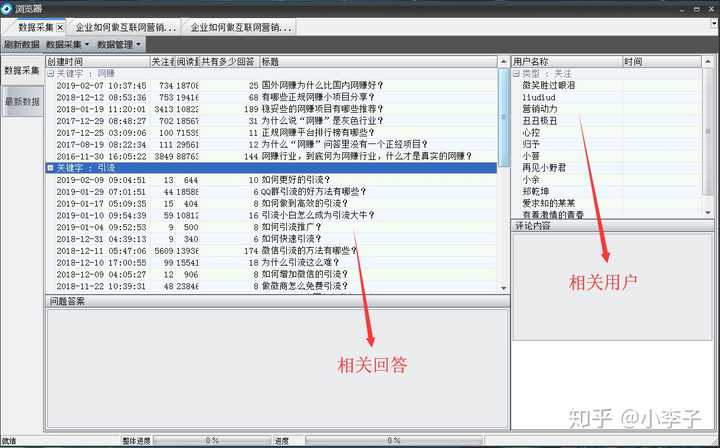Sort by 阅读 column header
Screen dimensions: 720x448
[187, 62]
